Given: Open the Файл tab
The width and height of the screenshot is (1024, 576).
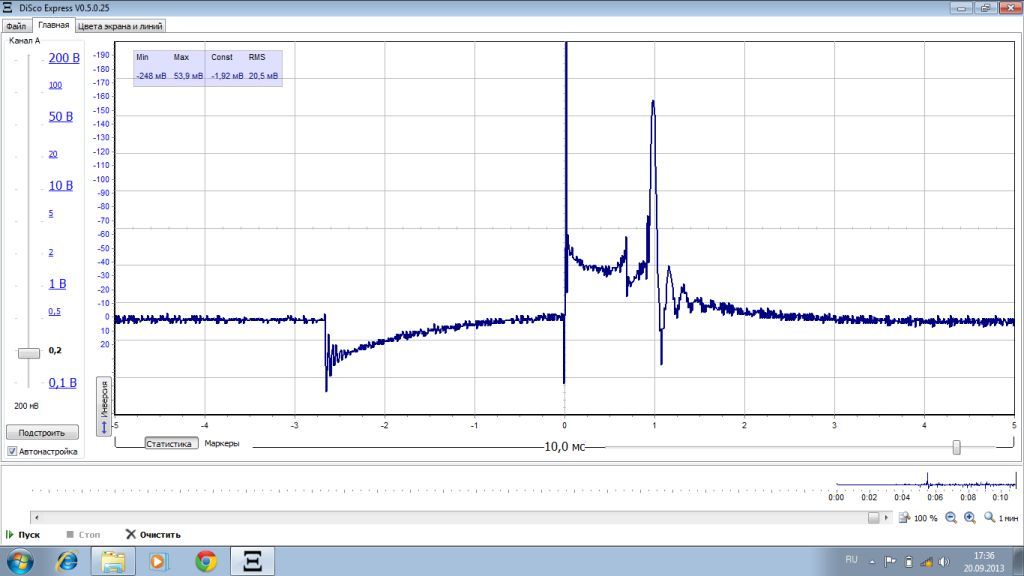Looking at the screenshot, I should tap(16, 26).
